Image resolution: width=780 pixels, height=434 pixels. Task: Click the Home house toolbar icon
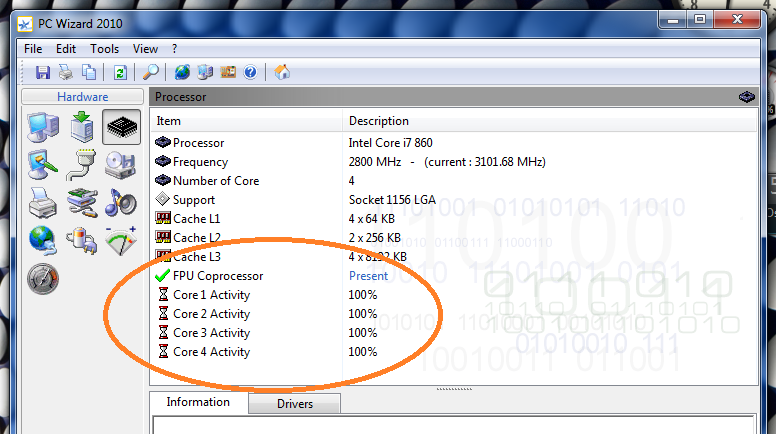282,73
